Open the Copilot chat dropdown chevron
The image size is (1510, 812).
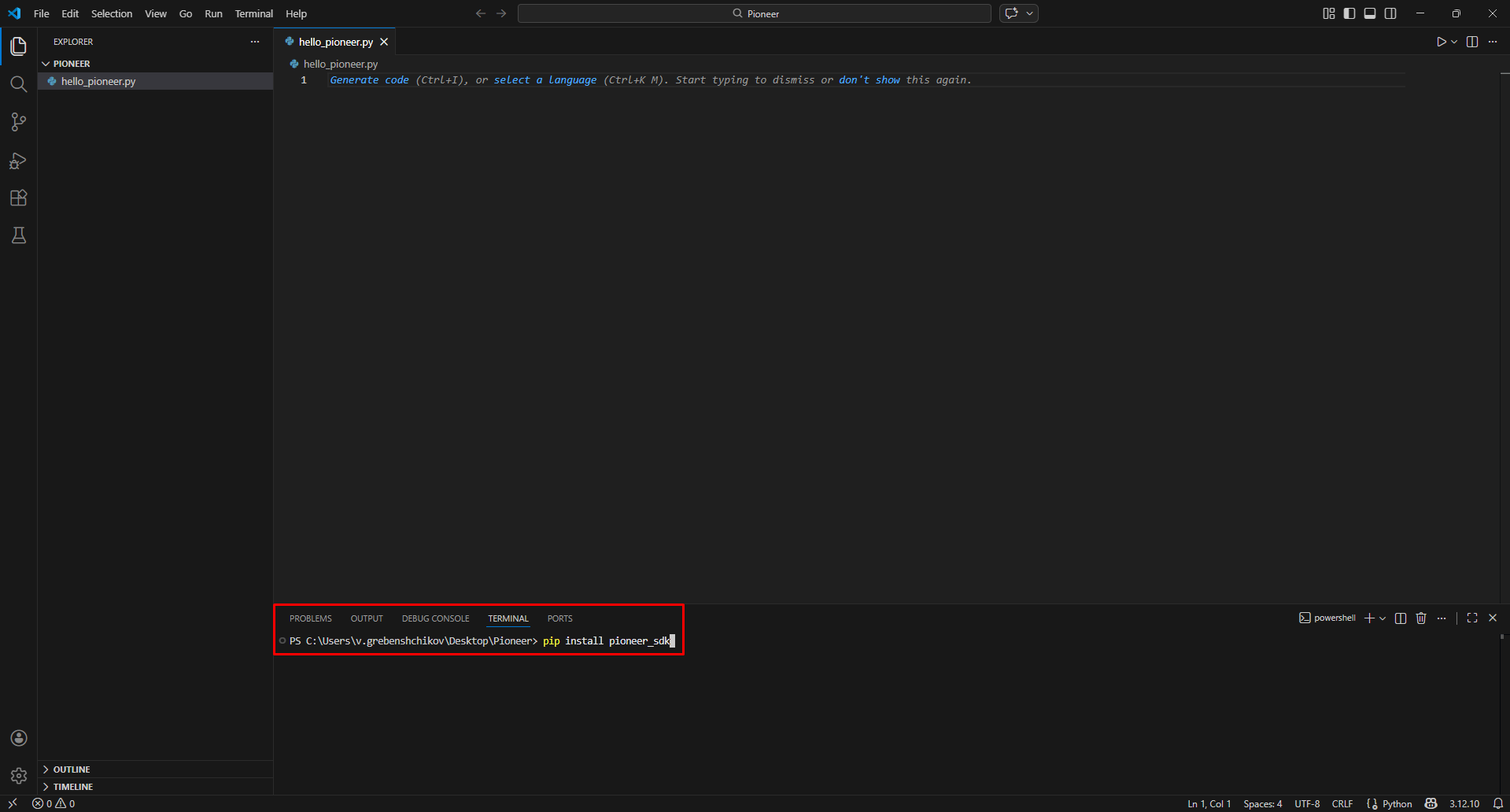coord(1029,13)
